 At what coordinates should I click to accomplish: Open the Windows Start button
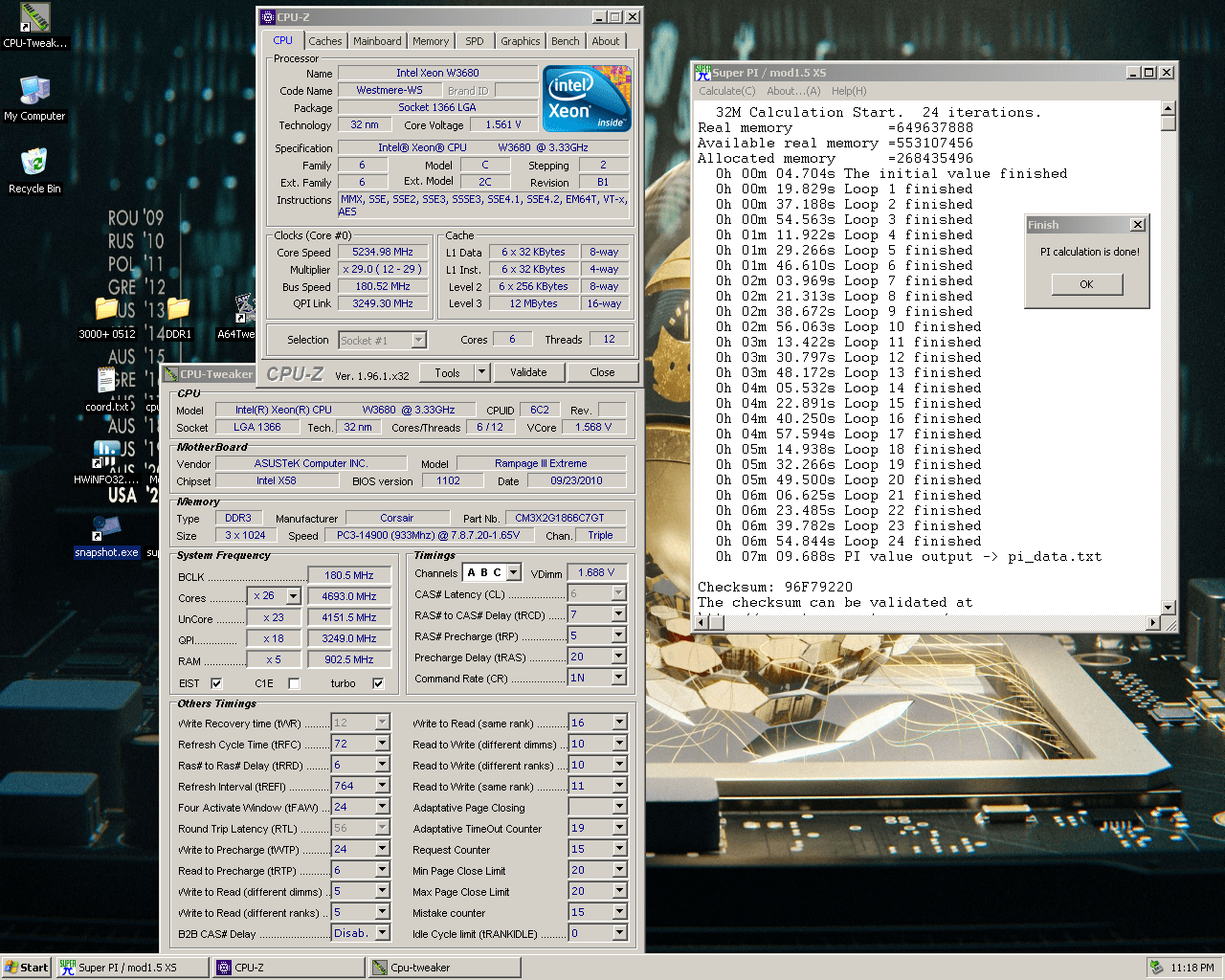(x=26, y=968)
